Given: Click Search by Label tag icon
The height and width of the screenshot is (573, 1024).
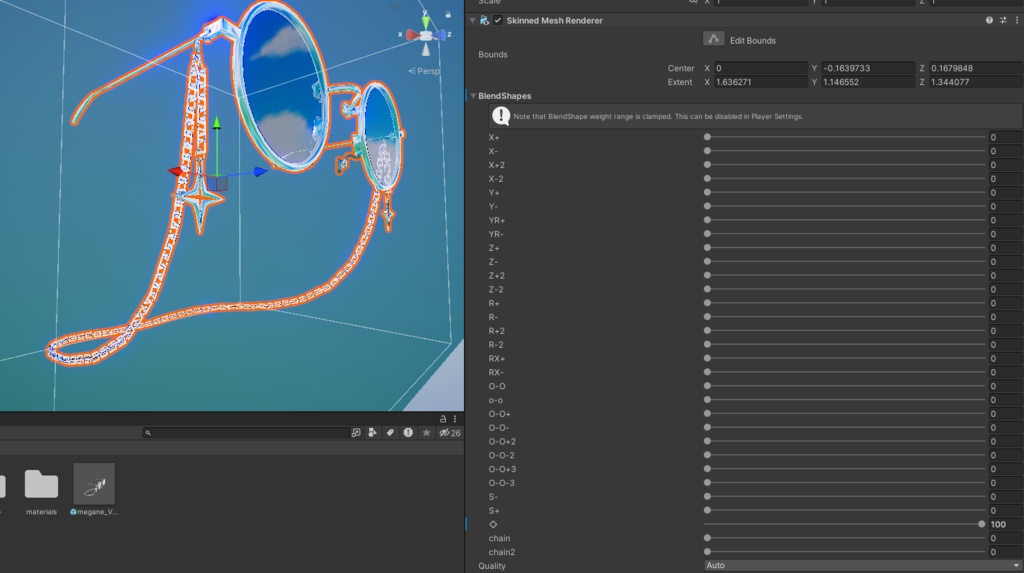Looking at the screenshot, I should coord(390,433).
